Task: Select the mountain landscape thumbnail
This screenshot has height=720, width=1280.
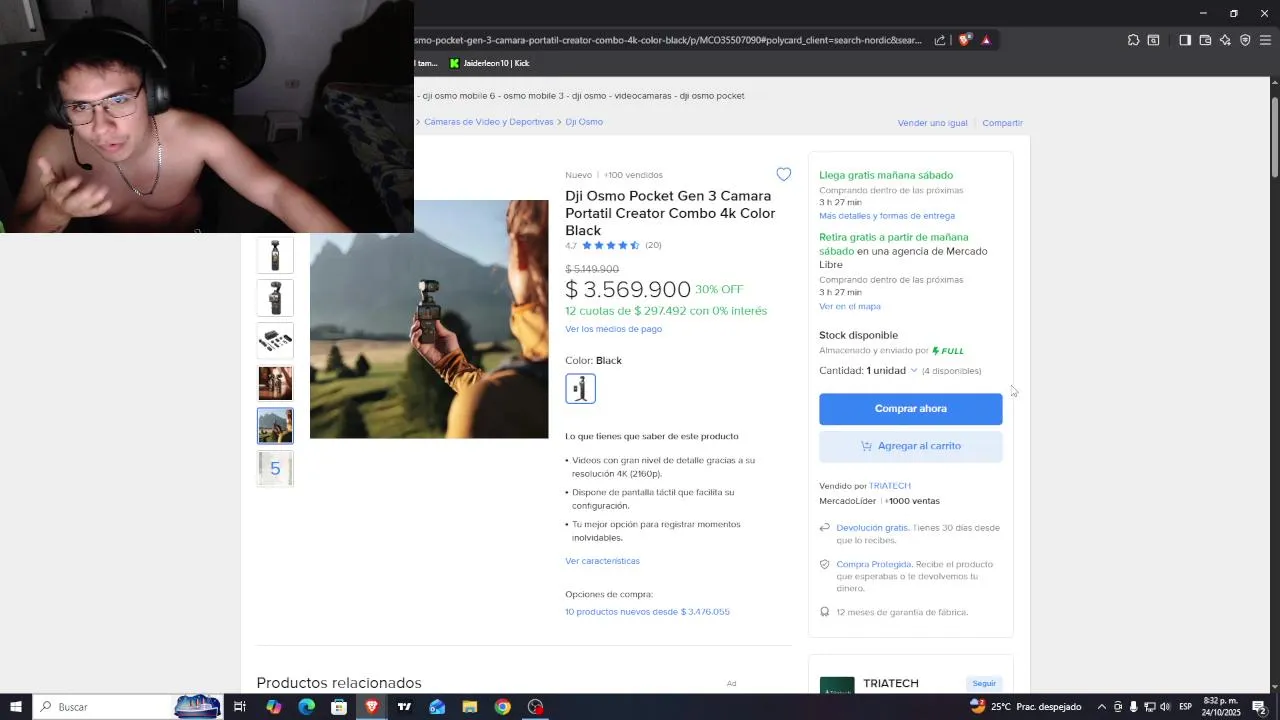Action: pyautogui.click(x=275, y=426)
